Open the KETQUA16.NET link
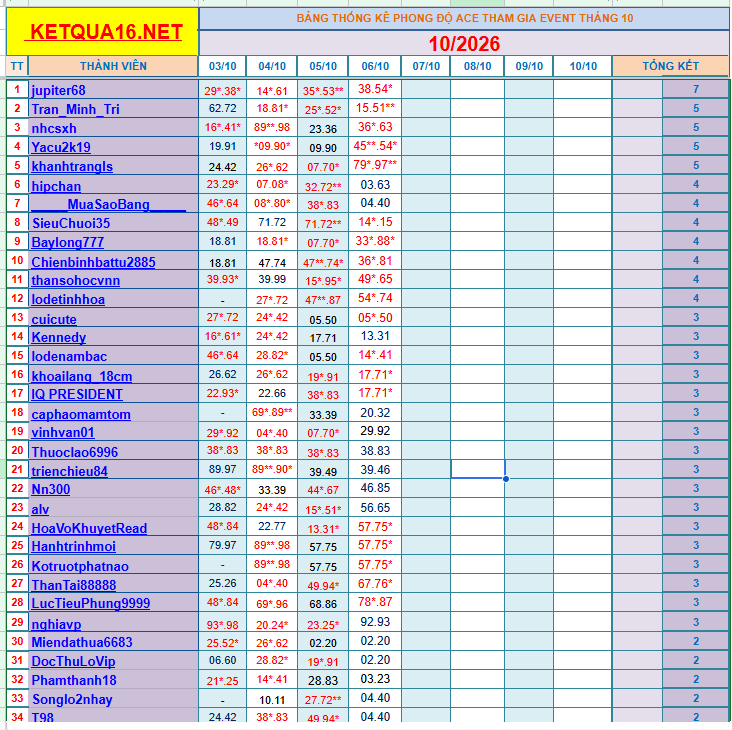Image resolution: width=732 pixels, height=730 pixels. [x=103, y=32]
